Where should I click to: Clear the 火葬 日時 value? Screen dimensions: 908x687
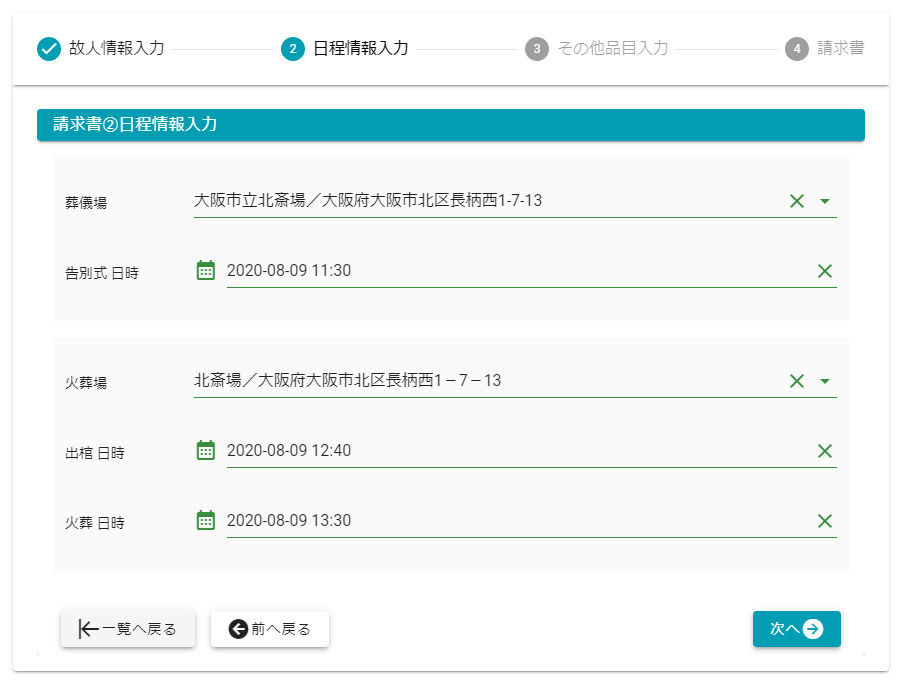(825, 521)
